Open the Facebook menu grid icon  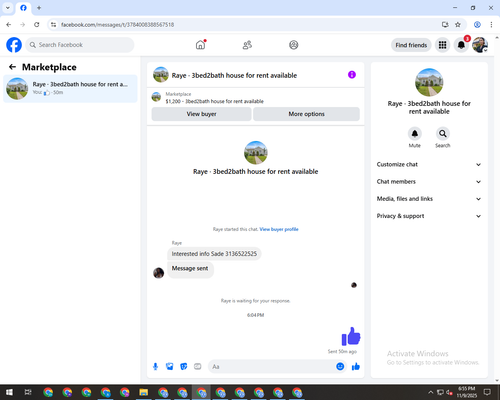point(442,45)
